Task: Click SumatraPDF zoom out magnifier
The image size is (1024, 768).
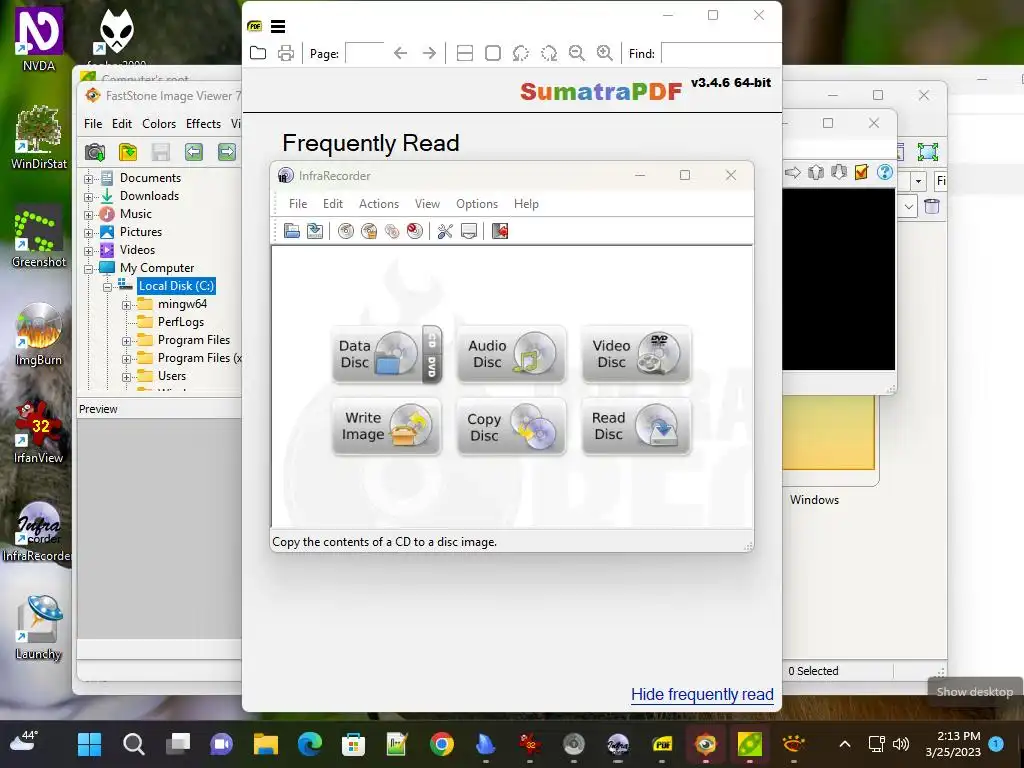Action: click(x=577, y=53)
